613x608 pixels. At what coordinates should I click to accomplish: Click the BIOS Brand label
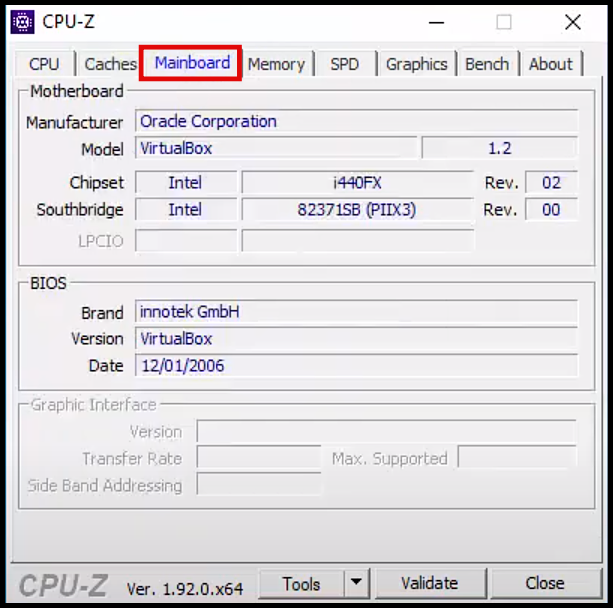[102, 313]
